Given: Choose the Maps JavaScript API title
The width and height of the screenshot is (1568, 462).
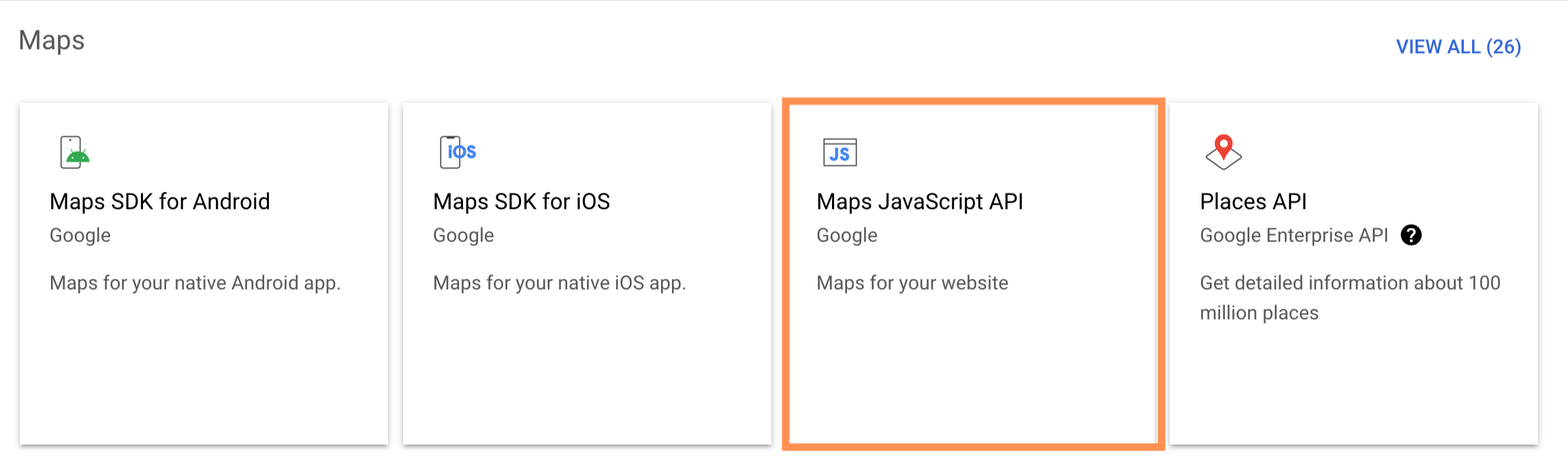Looking at the screenshot, I should click(920, 201).
